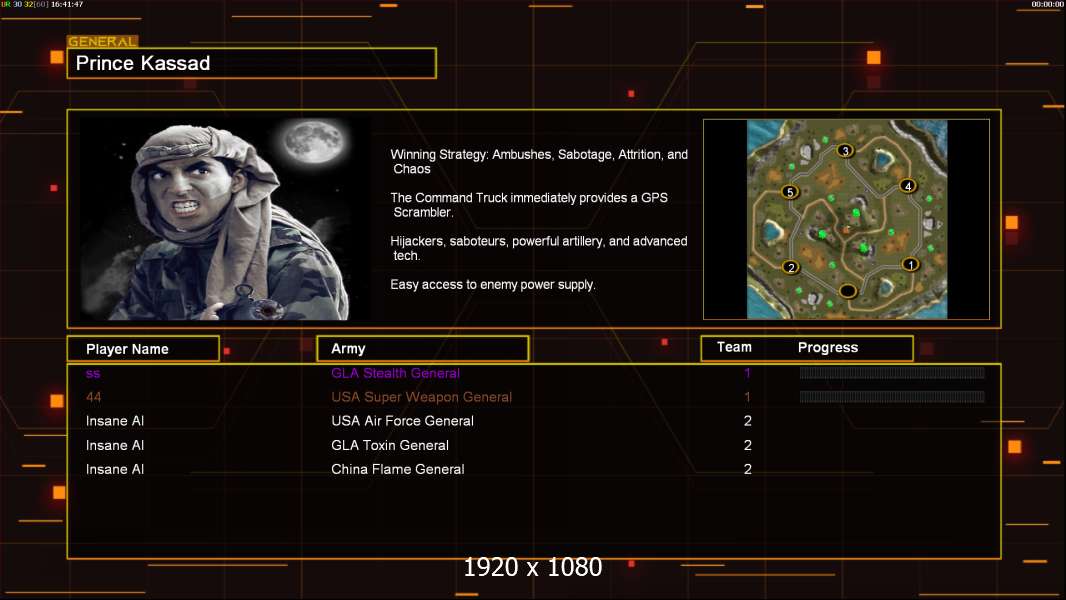Viewport: 1066px width, 600px height.
Task: Select player name '44'
Action: [x=94, y=397]
